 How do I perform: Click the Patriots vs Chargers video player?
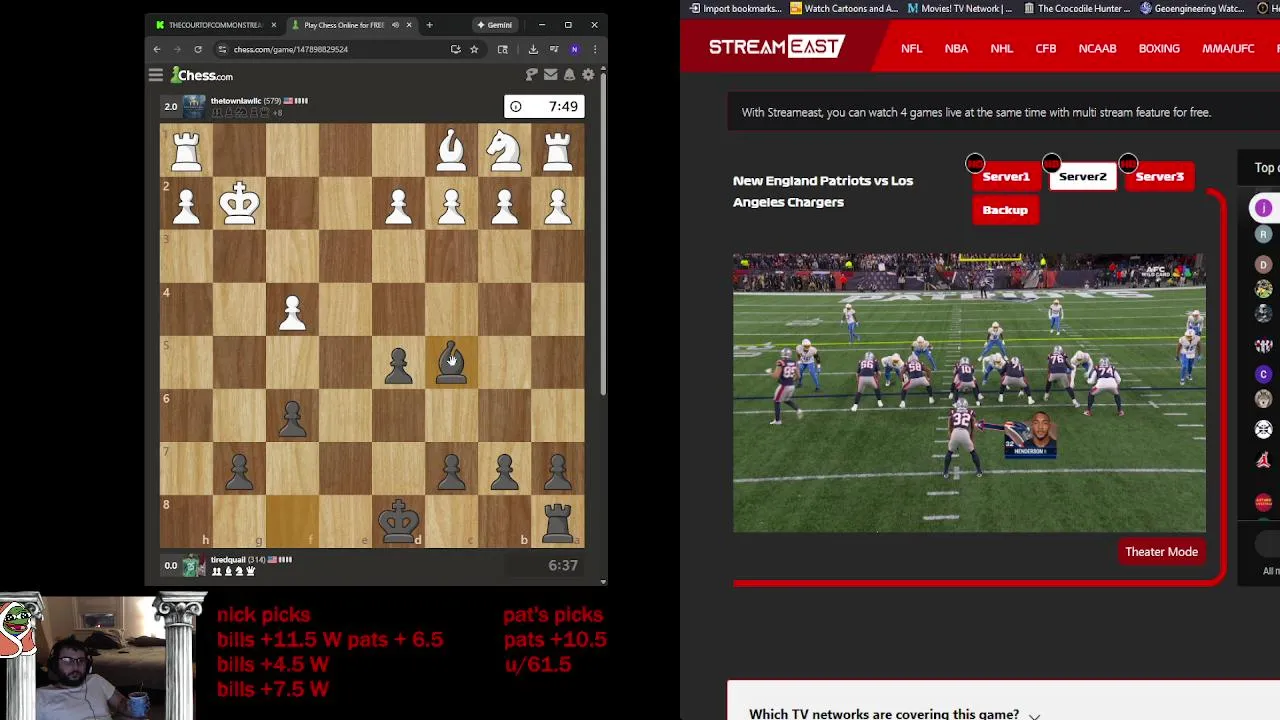coord(969,393)
